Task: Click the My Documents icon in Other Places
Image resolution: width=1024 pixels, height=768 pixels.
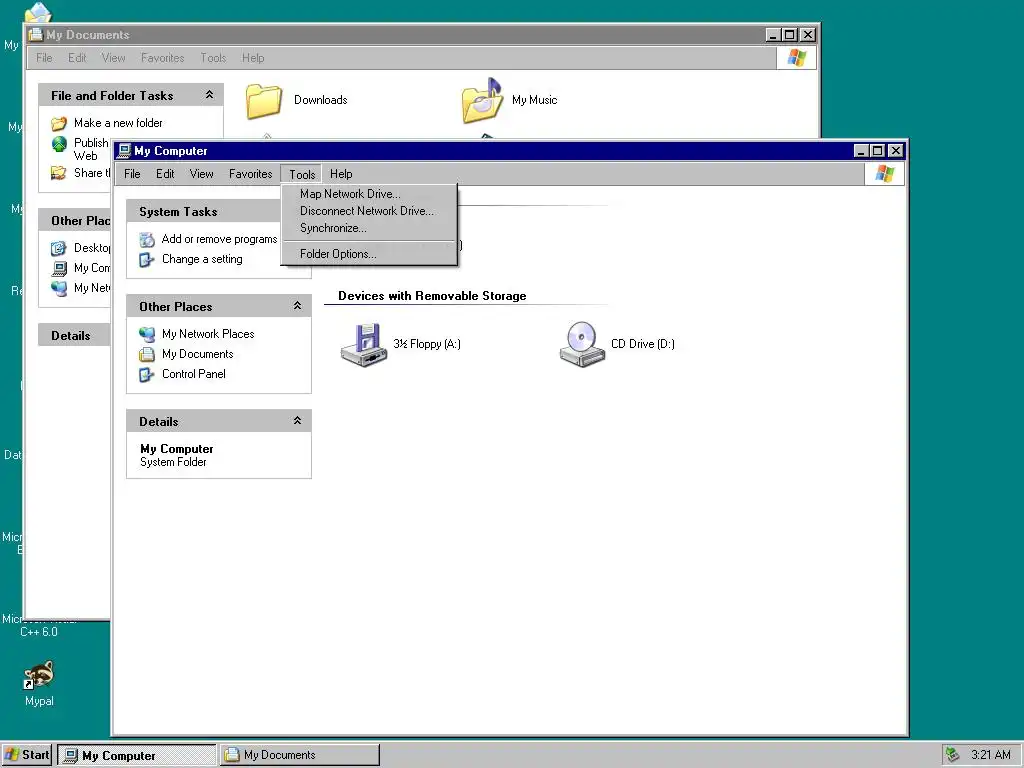Action: tap(147, 355)
